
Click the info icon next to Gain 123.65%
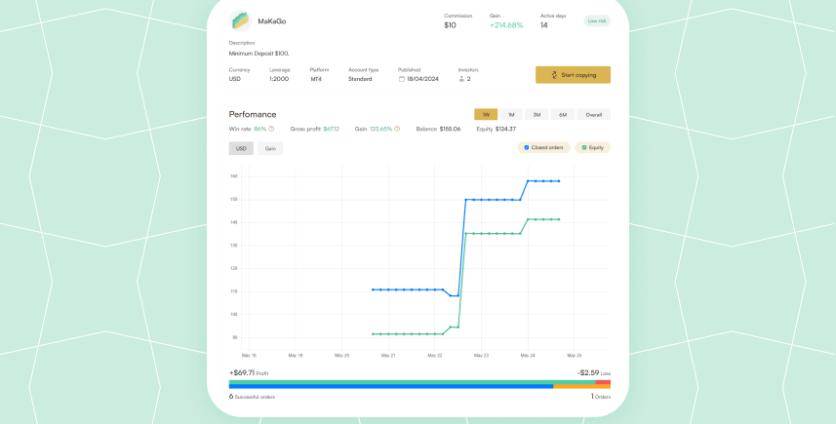tap(397, 129)
